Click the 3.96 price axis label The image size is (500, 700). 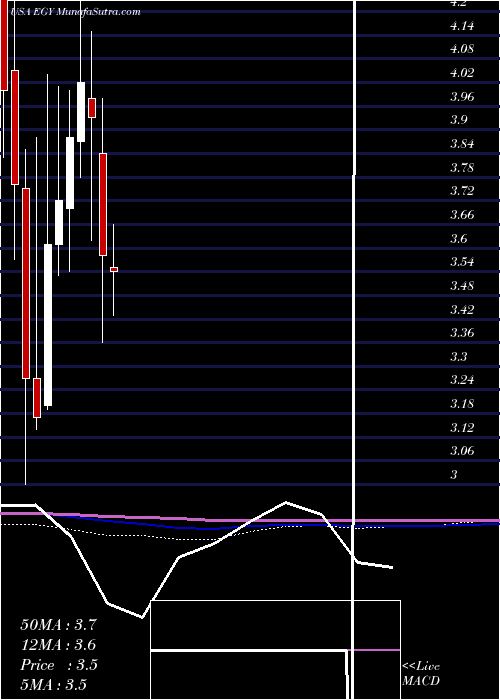pyautogui.click(x=462, y=97)
